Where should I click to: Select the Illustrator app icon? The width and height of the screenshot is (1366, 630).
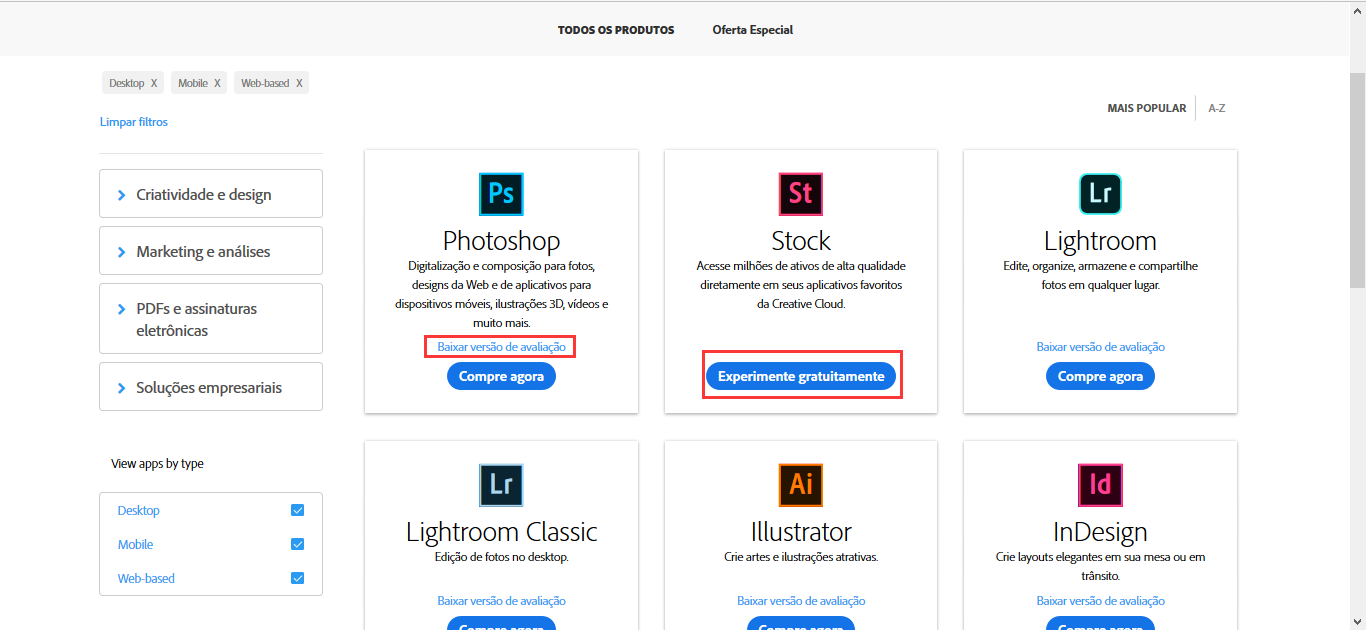pos(800,484)
